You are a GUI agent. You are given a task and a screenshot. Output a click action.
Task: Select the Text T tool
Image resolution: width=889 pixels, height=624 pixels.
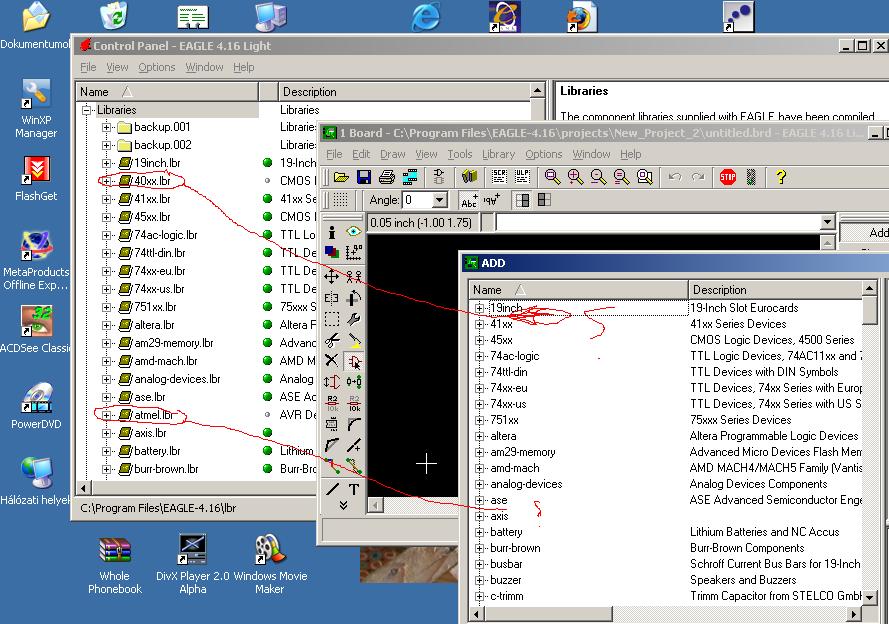[x=354, y=489]
